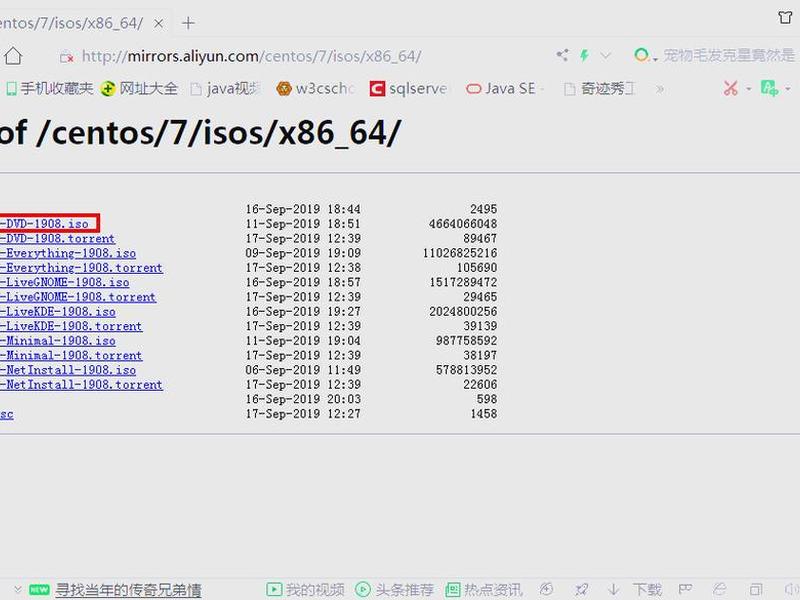
Task: Go to the browser home page
Action: pyautogui.click(x=13, y=56)
